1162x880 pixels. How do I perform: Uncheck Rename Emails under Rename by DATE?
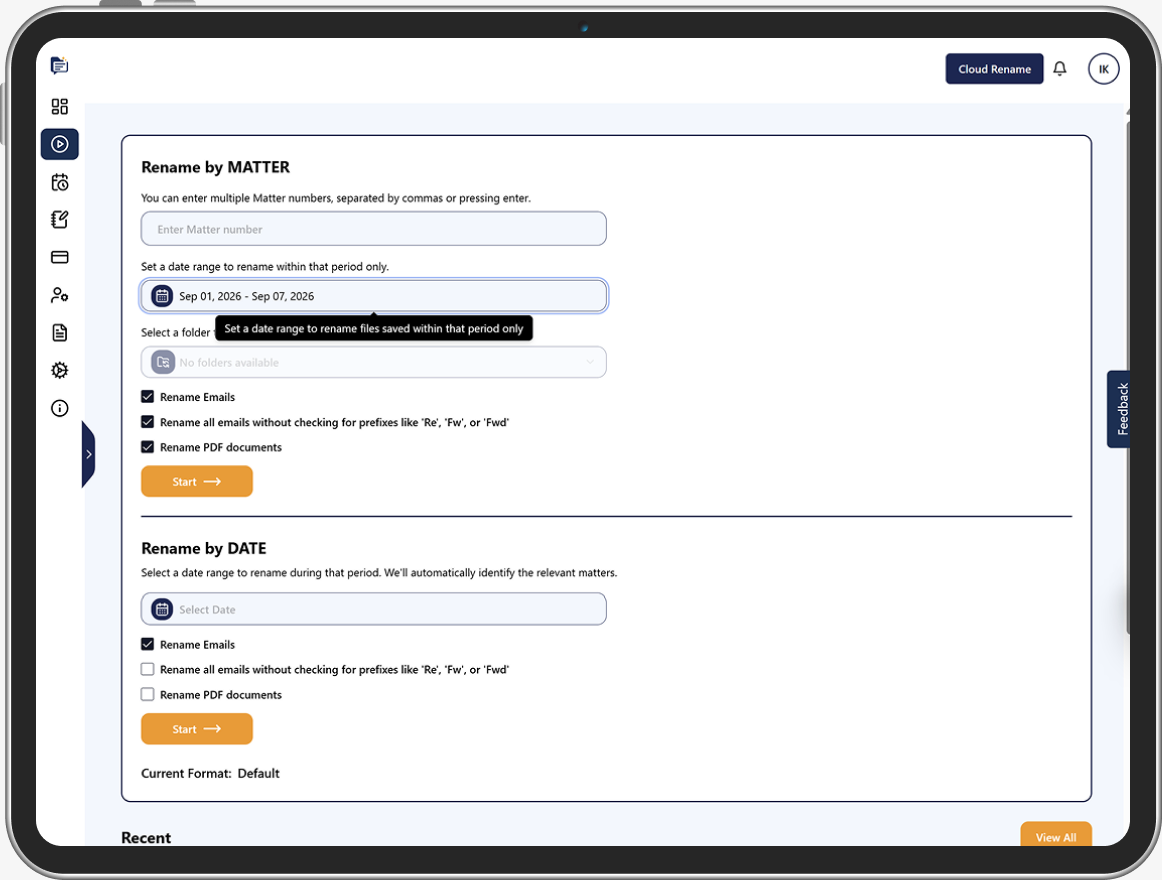[147, 644]
